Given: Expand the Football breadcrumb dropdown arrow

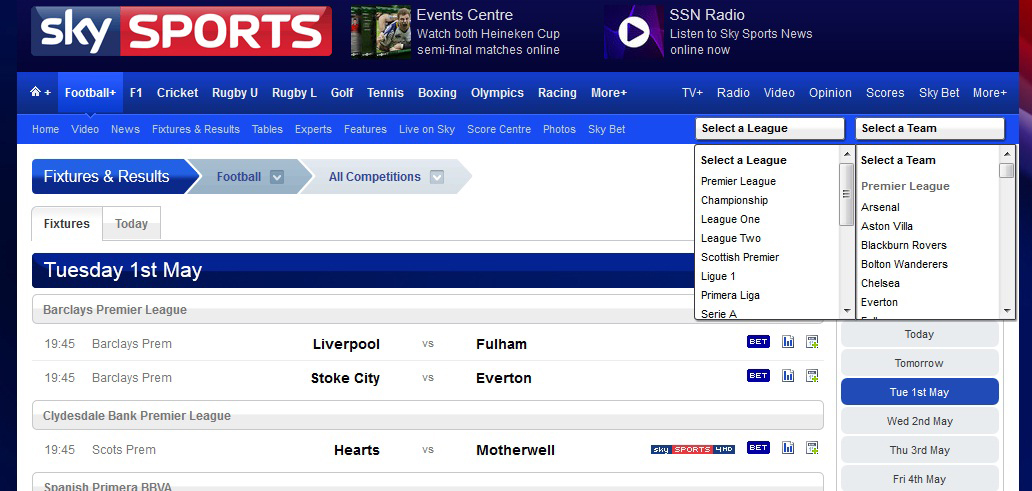Looking at the screenshot, I should [277, 177].
